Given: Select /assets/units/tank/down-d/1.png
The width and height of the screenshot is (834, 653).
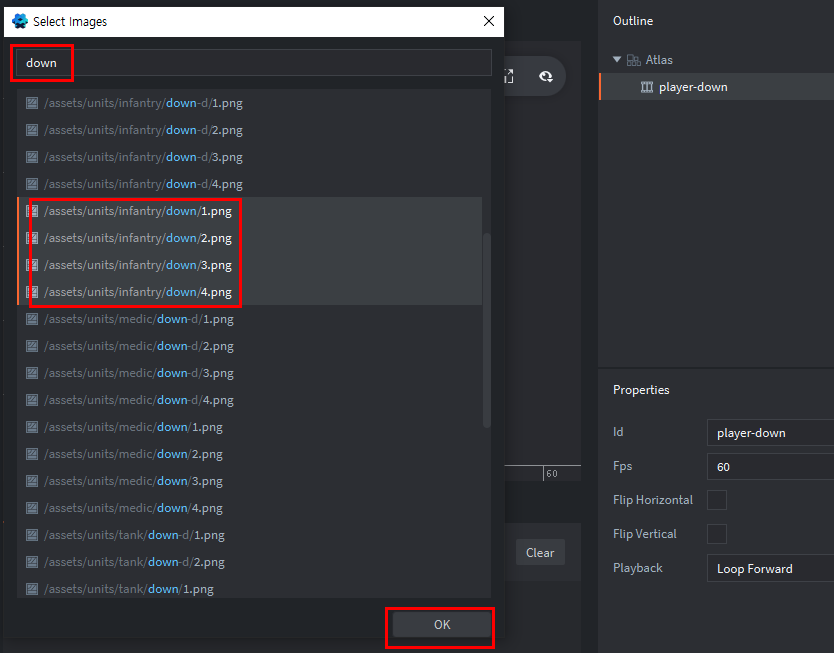Looking at the screenshot, I should point(249,535).
